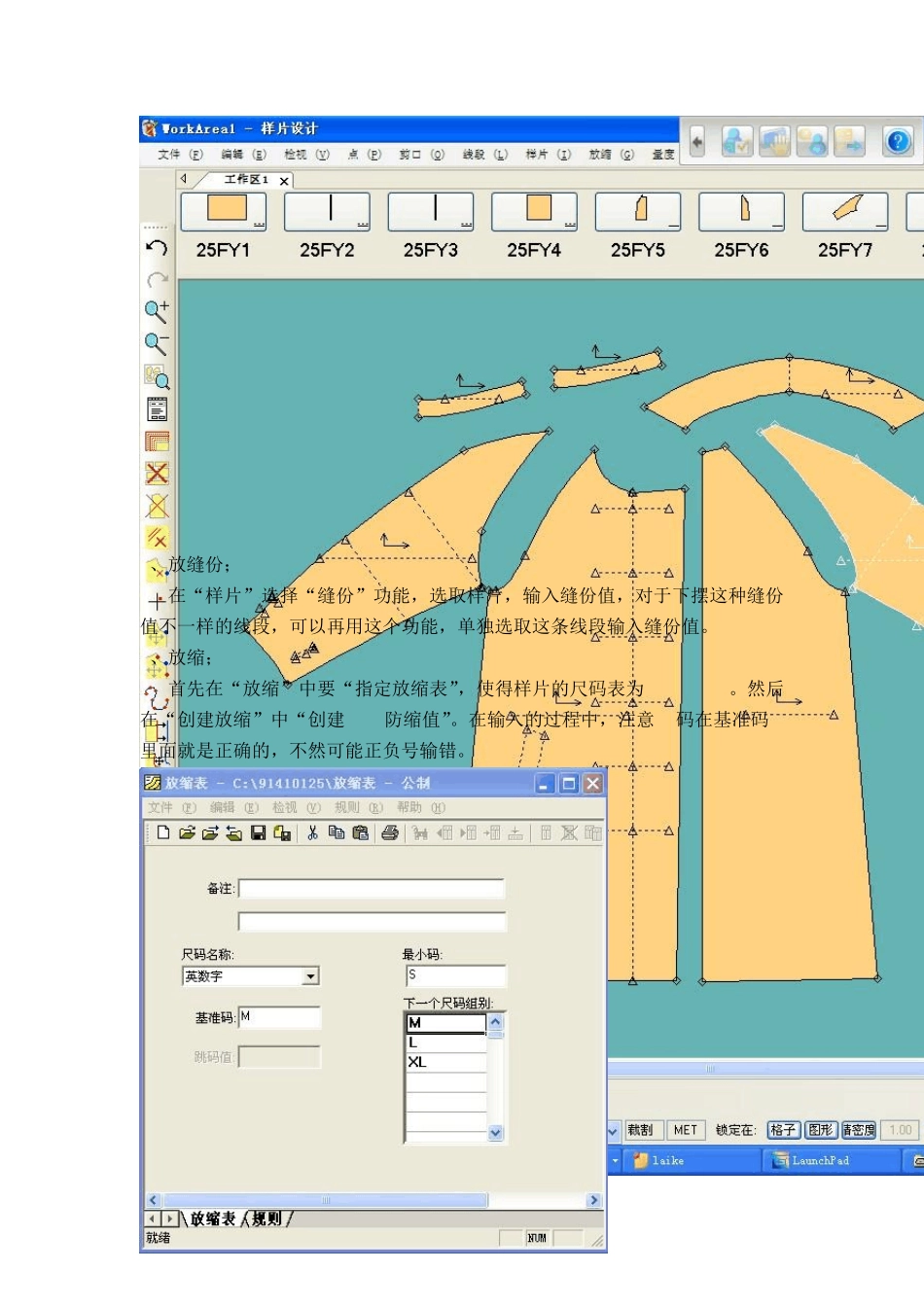Expand the dropdown arrow left of 裁割
924x1307 pixels.
pyautogui.click(x=614, y=1131)
